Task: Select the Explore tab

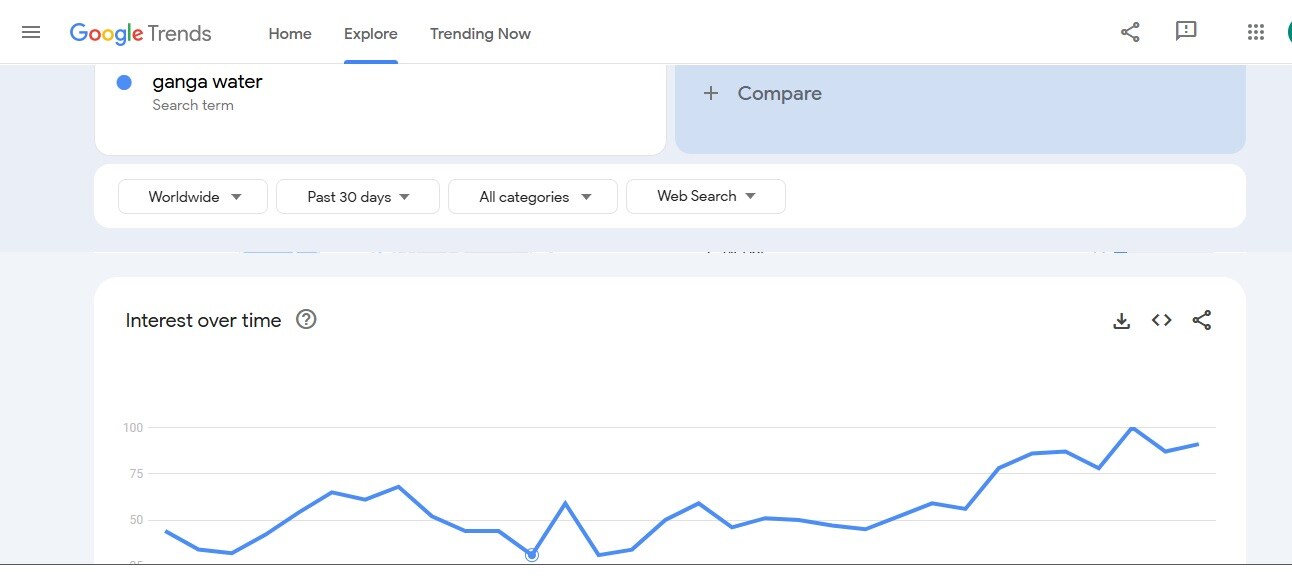Action: [x=371, y=34]
